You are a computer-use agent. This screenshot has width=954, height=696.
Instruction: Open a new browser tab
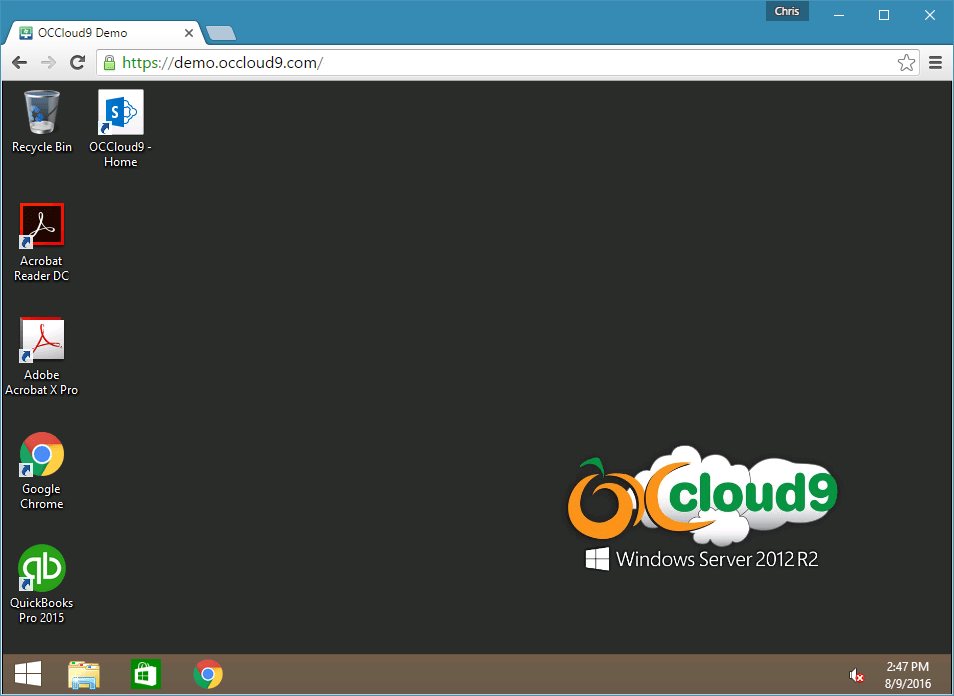tap(221, 33)
